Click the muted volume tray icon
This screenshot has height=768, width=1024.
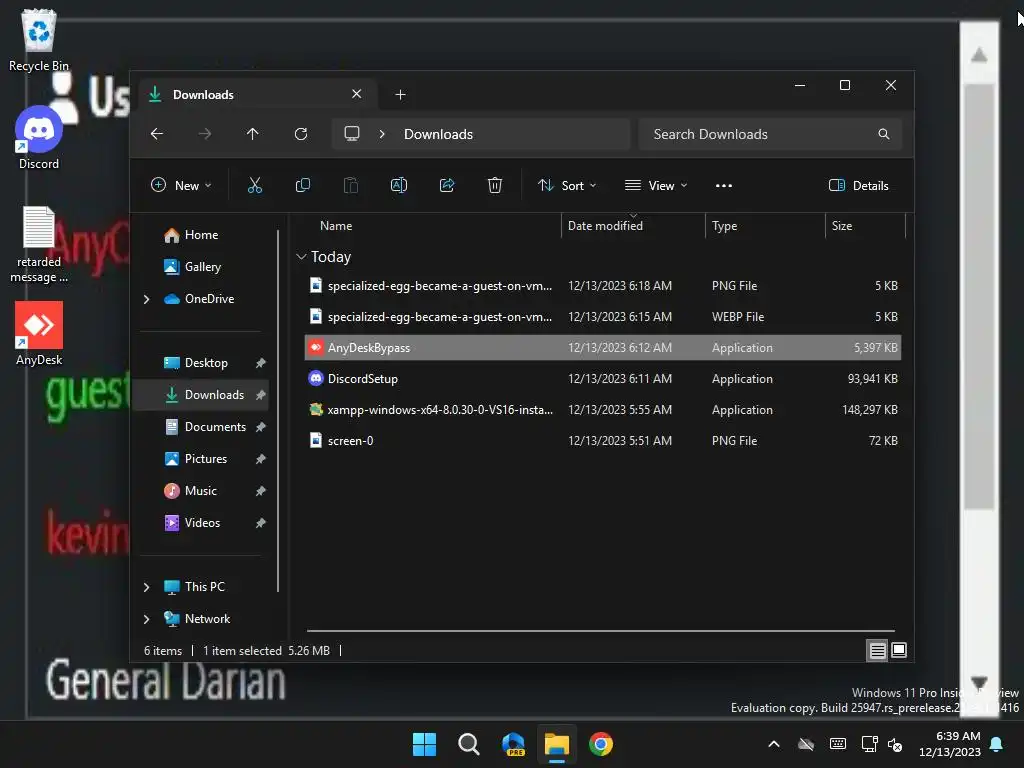tap(895, 744)
